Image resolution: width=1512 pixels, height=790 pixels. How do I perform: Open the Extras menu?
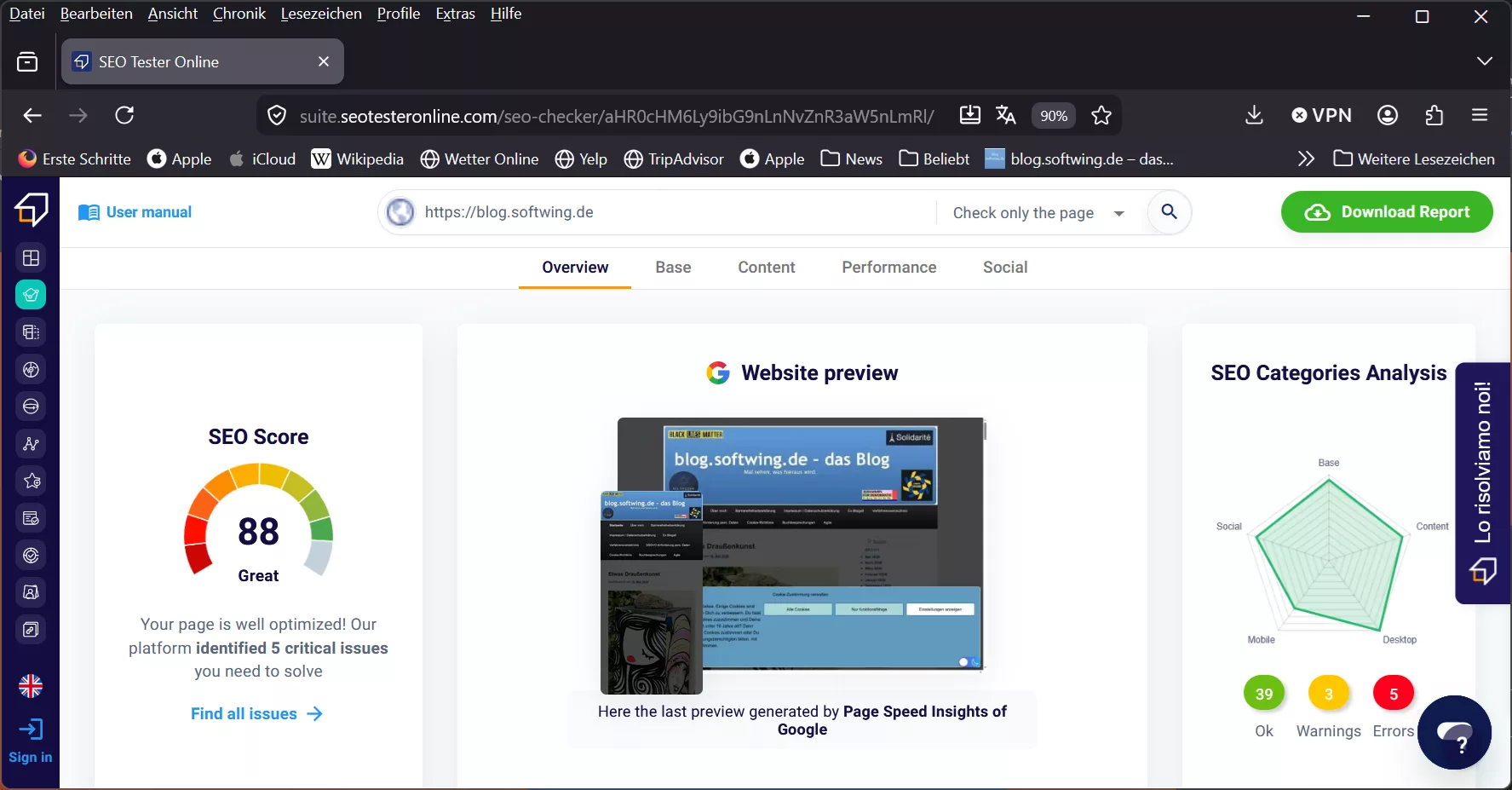[x=456, y=14]
